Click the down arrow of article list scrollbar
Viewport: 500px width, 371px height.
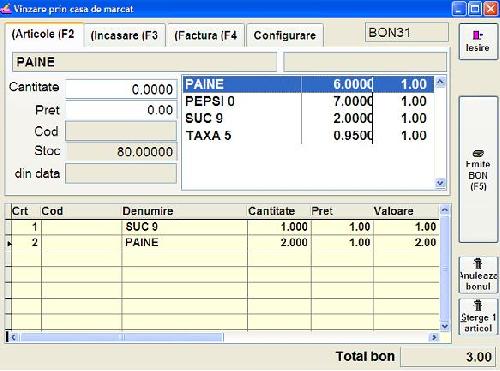coord(440,183)
